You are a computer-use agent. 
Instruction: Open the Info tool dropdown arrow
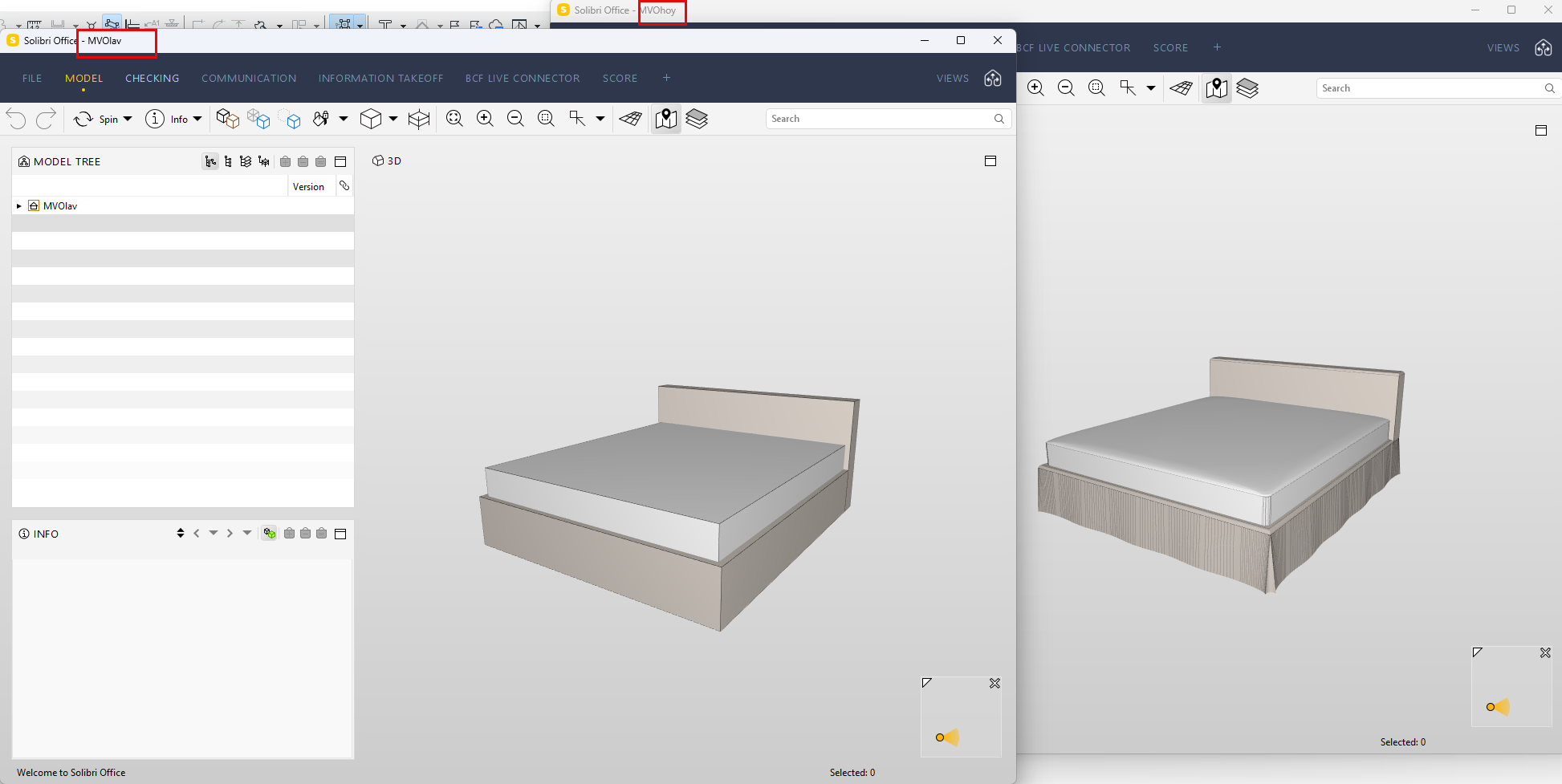pos(197,119)
